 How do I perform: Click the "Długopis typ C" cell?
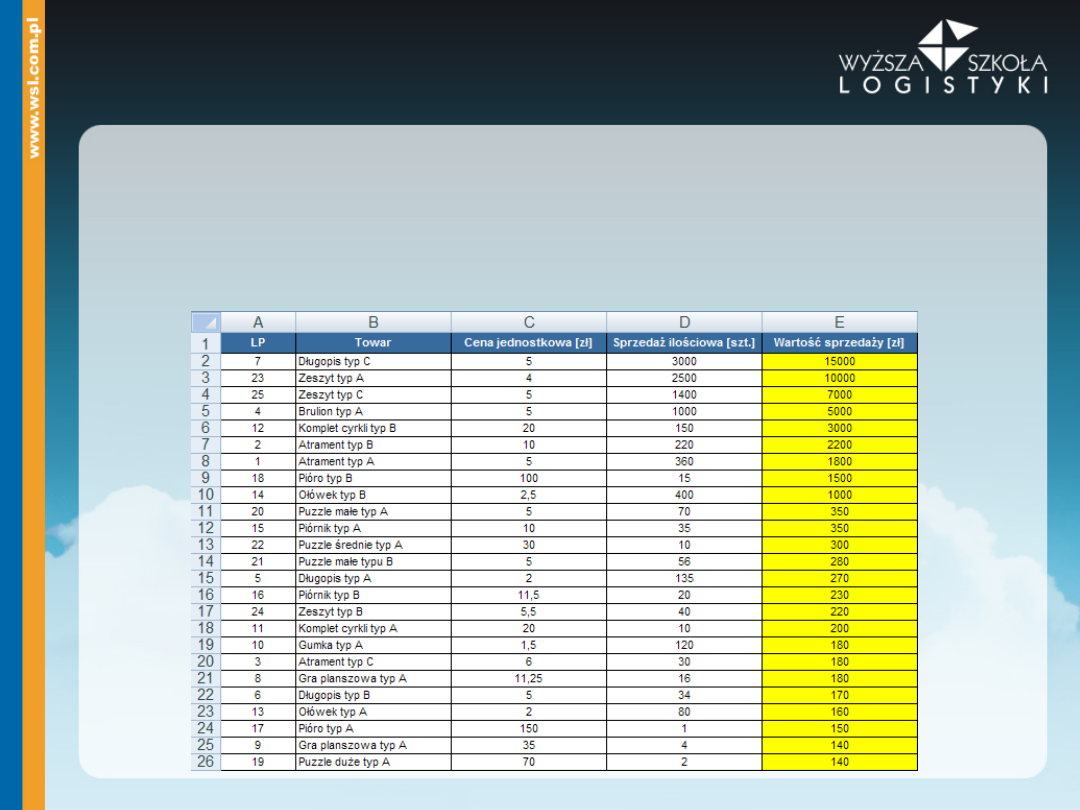point(373,361)
